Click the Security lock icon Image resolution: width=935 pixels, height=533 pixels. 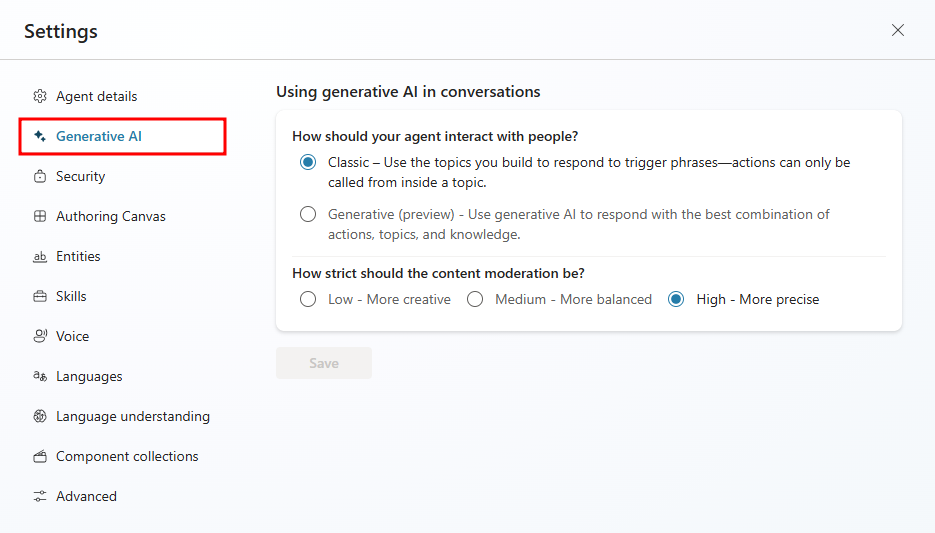(40, 177)
